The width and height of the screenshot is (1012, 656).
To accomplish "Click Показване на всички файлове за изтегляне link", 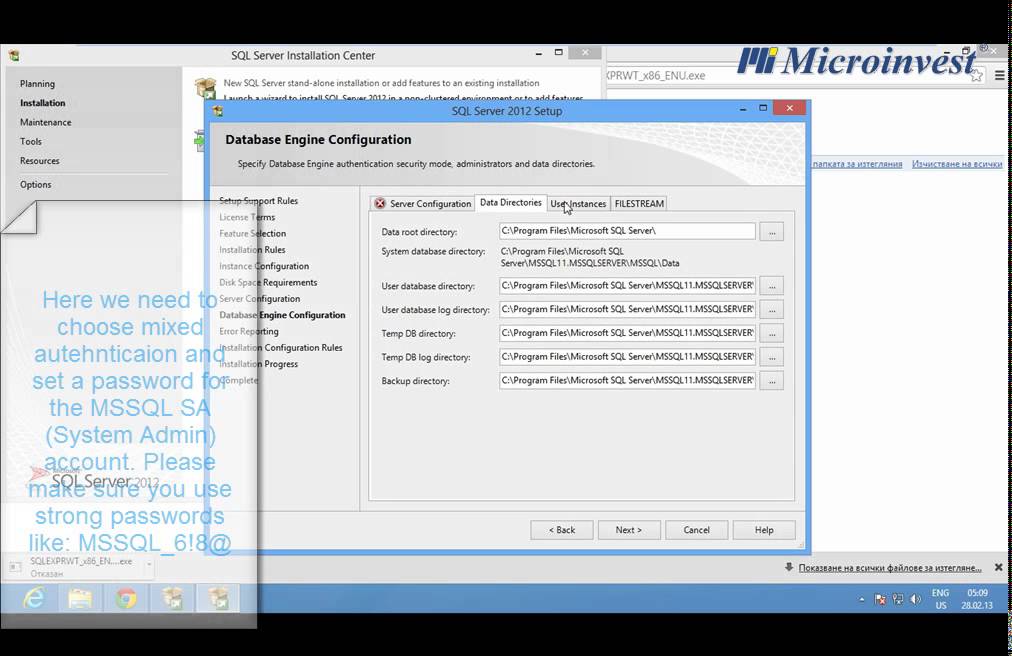I will [x=890, y=568].
